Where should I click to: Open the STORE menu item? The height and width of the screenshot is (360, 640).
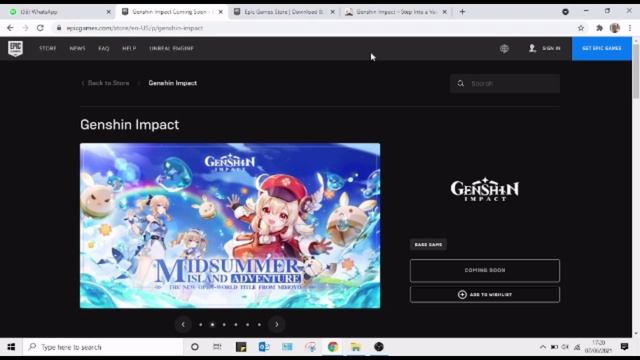[x=48, y=48]
